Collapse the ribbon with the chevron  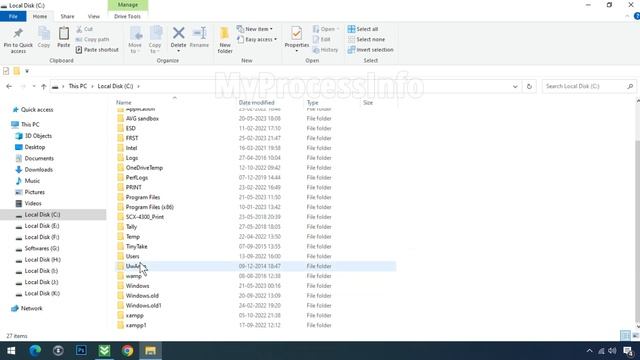(x=627, y=16)
